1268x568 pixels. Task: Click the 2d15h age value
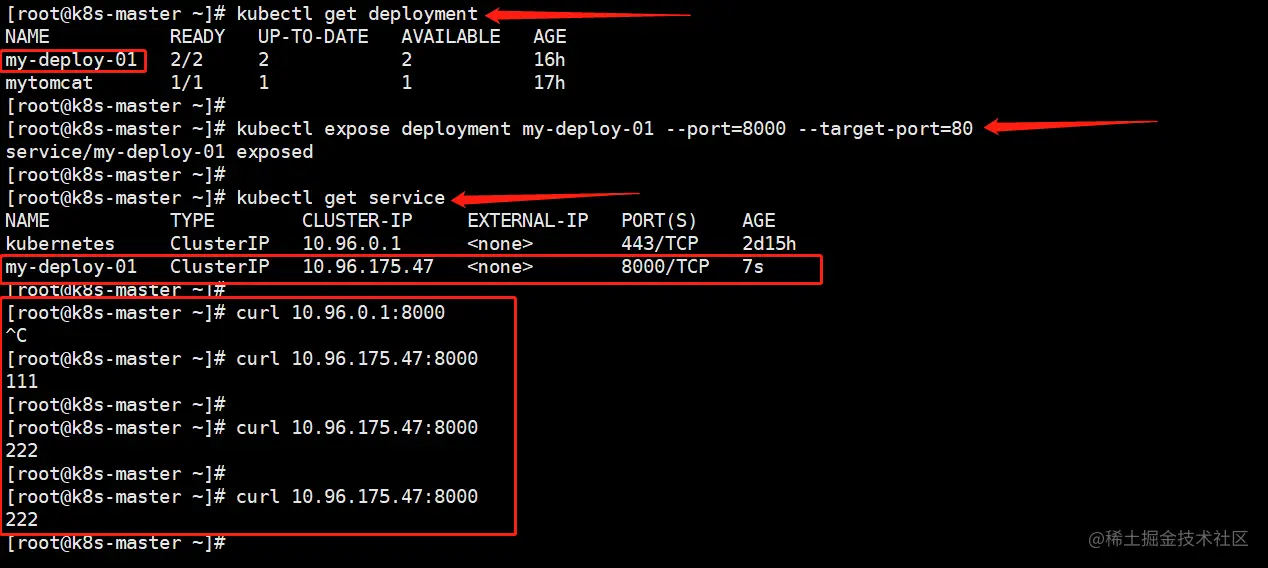pyautogui.click(x=769, y=244)
